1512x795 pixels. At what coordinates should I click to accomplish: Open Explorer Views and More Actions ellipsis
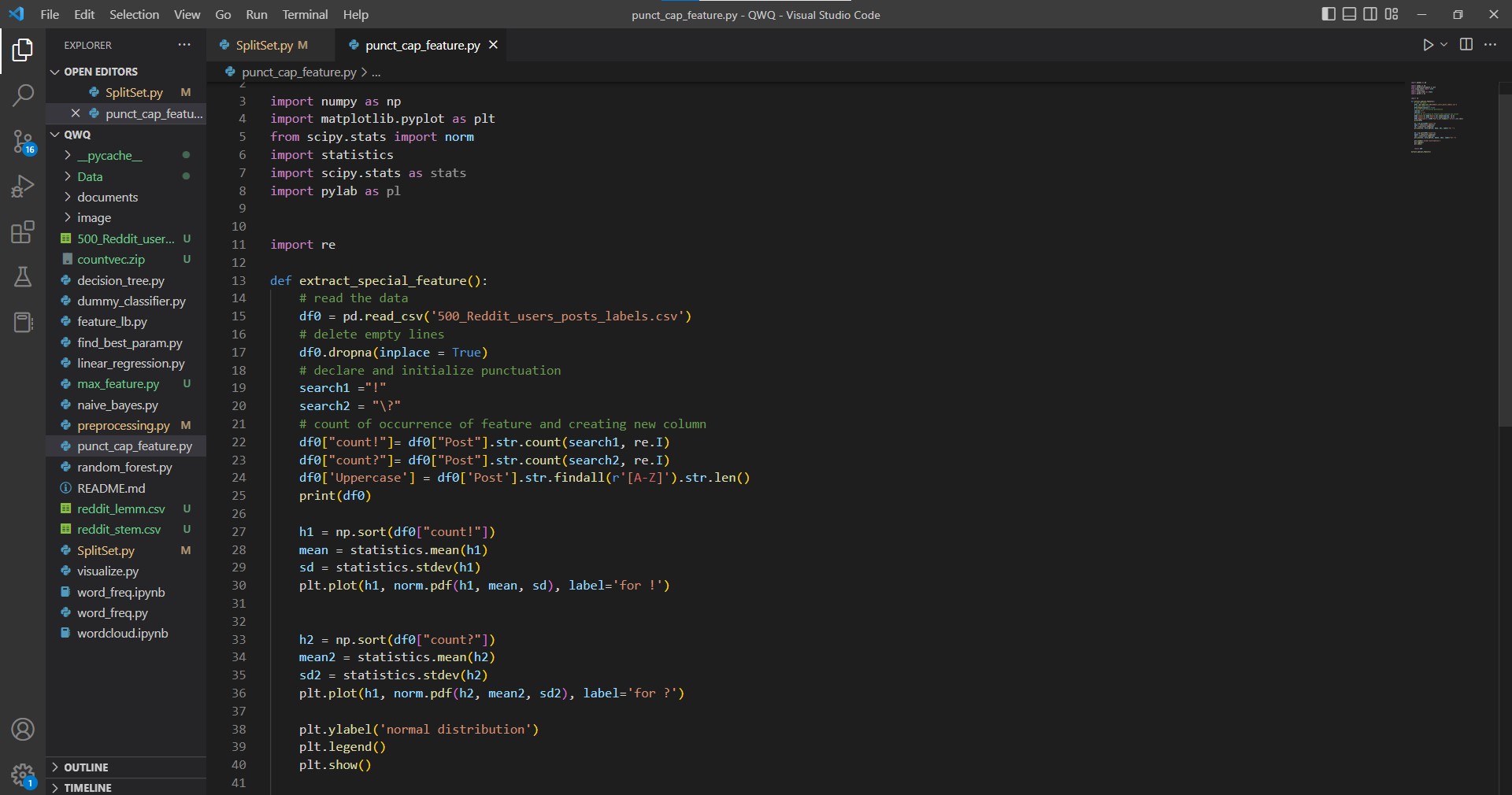(184, 45)
